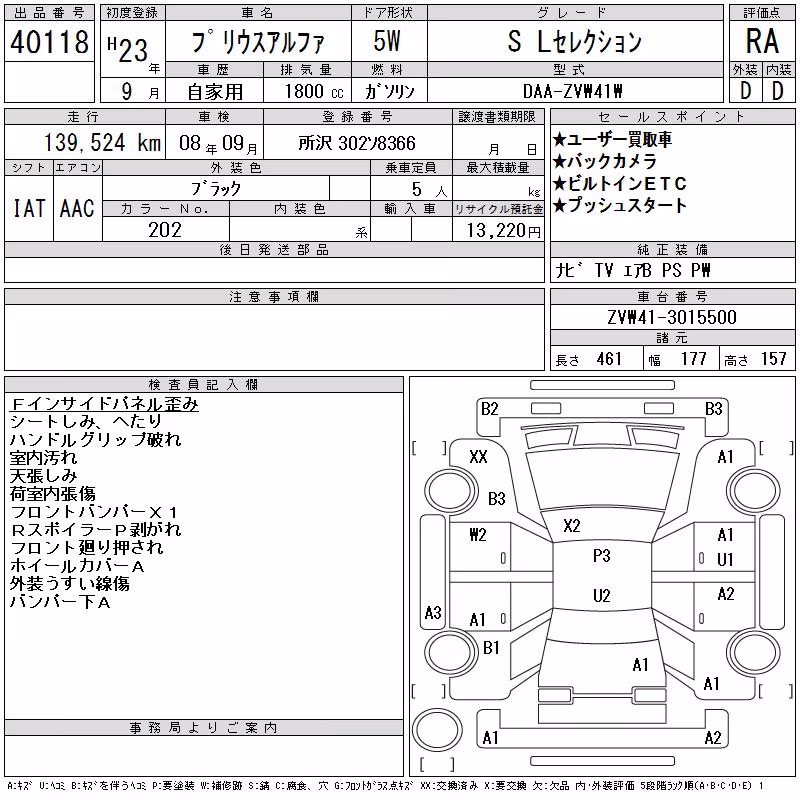The height and width of the screenshot is (800, 800).
Task: Click the B2 mark on the diagram
Action: tap(489, 409)
